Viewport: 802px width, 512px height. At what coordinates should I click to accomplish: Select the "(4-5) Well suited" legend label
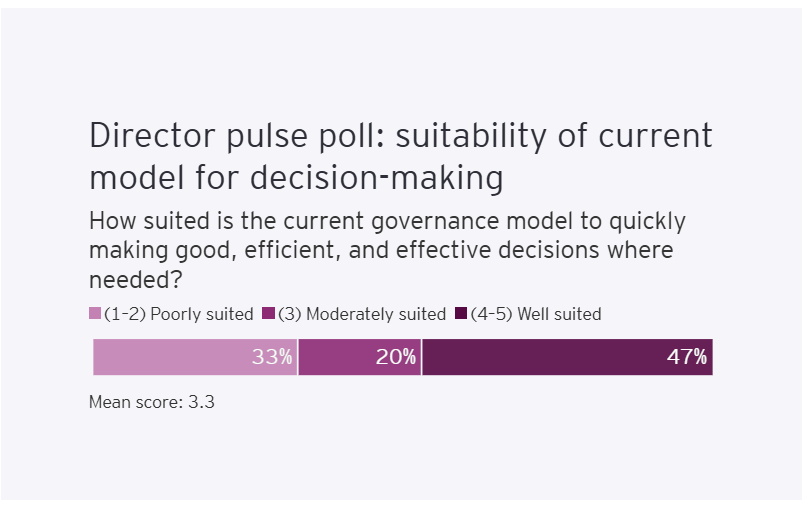pos(535,314)
